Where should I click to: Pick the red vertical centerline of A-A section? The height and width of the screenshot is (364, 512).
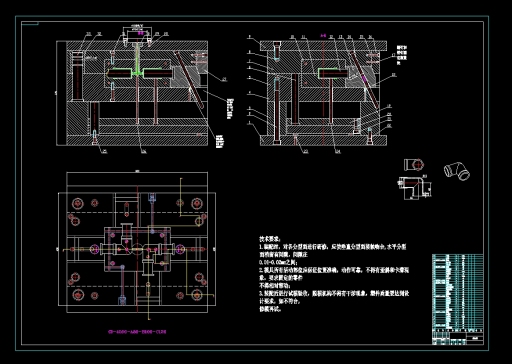(323, 92)
